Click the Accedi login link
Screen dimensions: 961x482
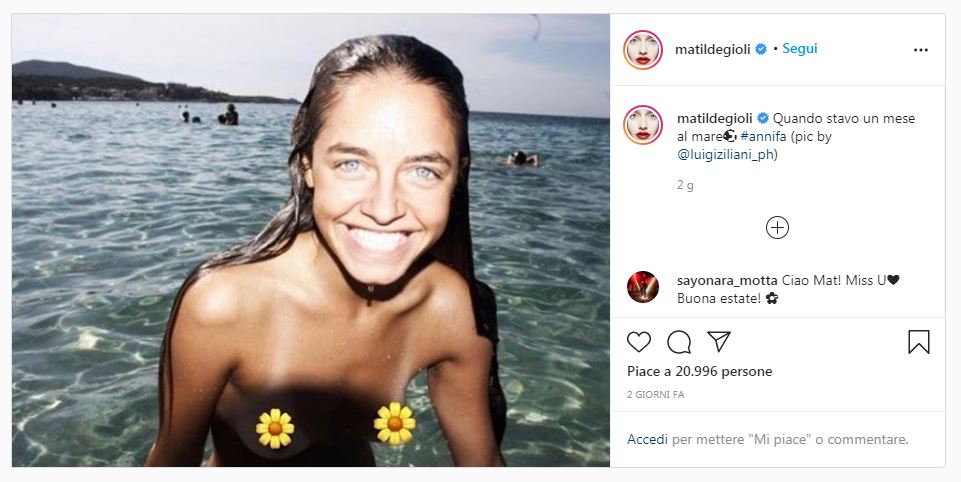[x=647, y=439]
